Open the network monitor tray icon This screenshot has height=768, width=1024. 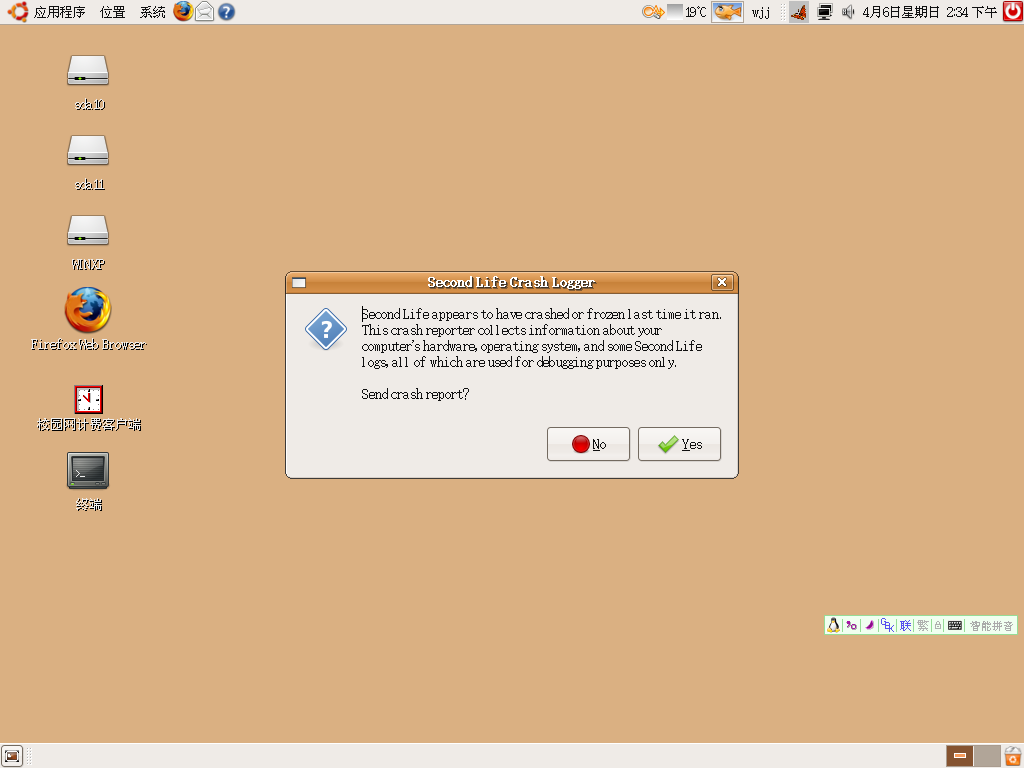(825, 12)
